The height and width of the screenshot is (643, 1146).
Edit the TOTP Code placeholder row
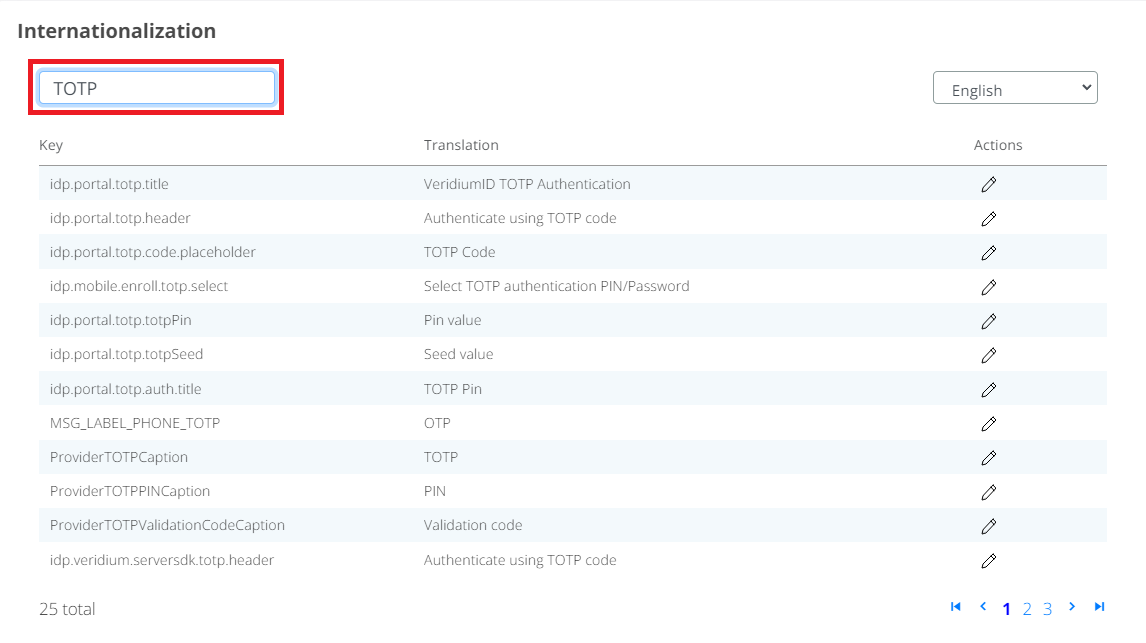tap(988, 252)
